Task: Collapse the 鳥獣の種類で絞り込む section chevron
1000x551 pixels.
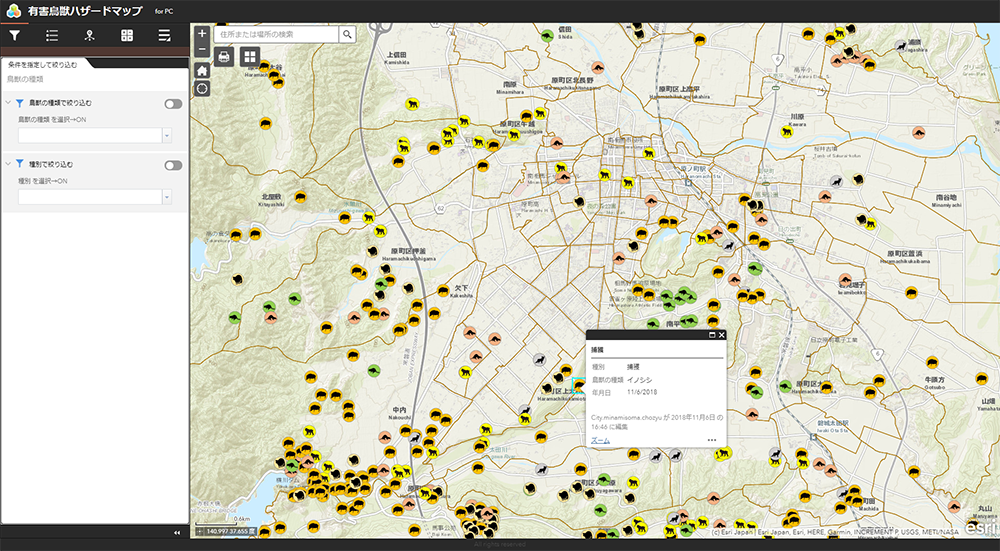Action: (x=8, y=103)
